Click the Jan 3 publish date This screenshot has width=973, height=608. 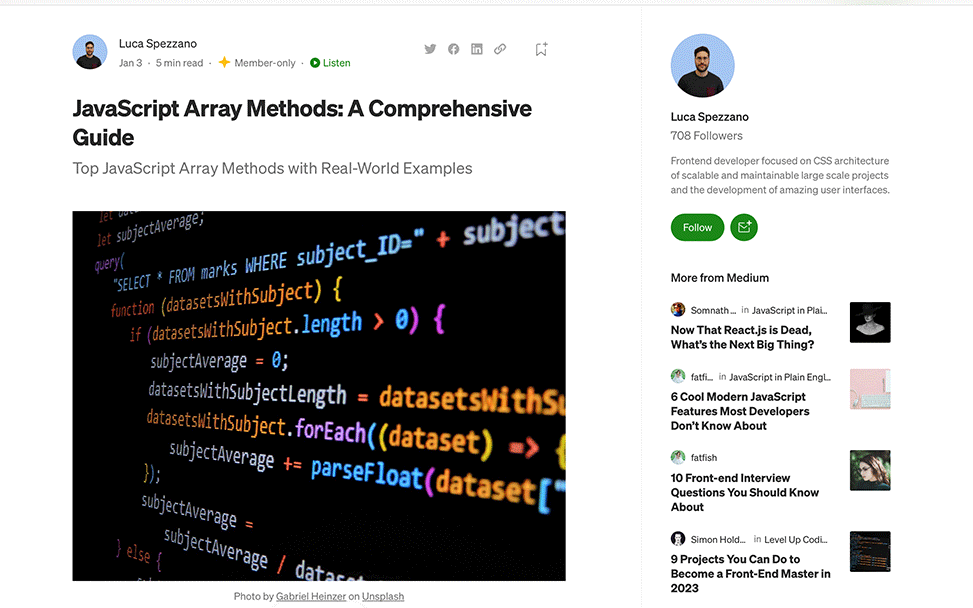tap(130, 63)
